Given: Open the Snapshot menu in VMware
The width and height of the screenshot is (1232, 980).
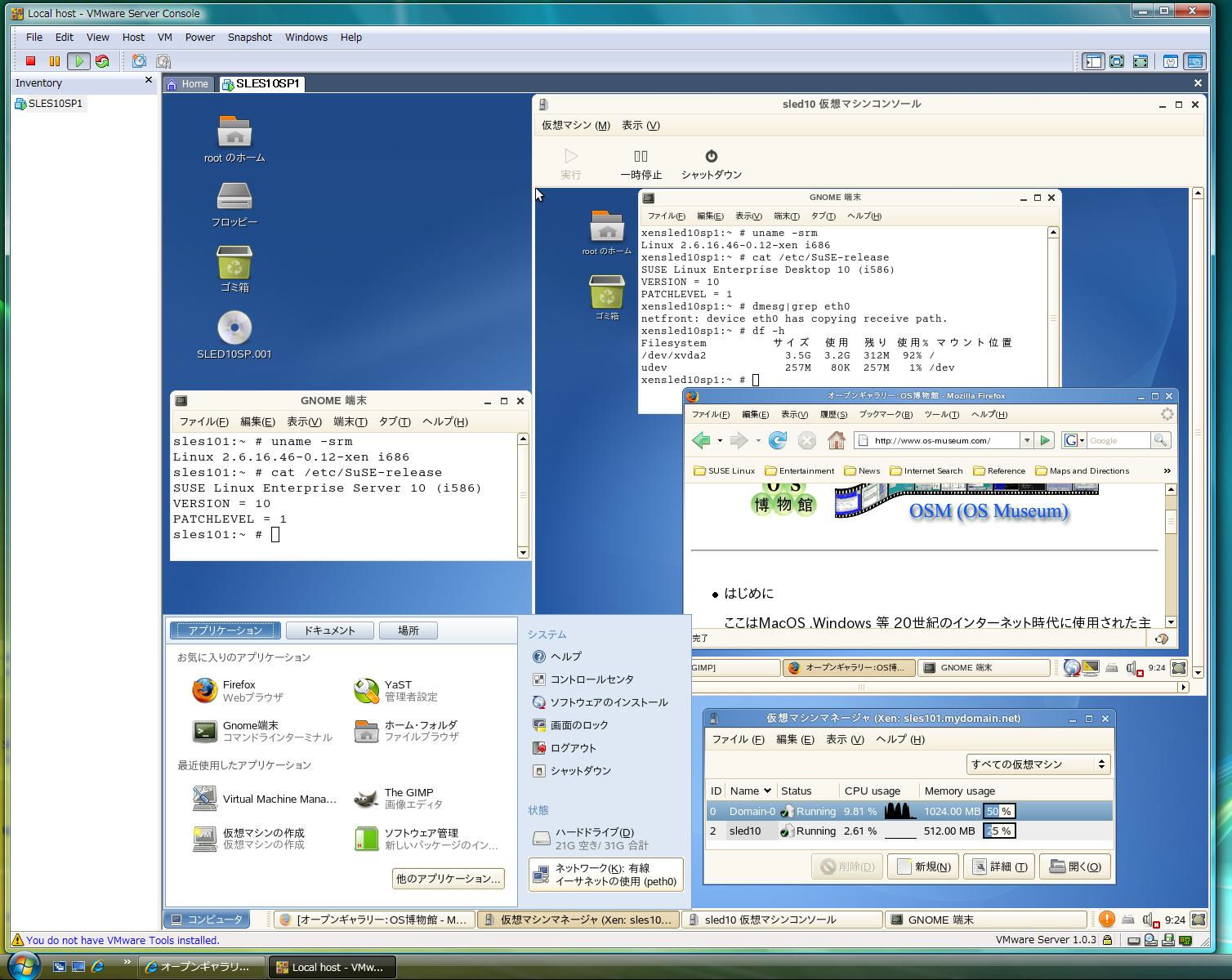Looking at the screenshot, I should pyautogui.click(x=249, y=38).
